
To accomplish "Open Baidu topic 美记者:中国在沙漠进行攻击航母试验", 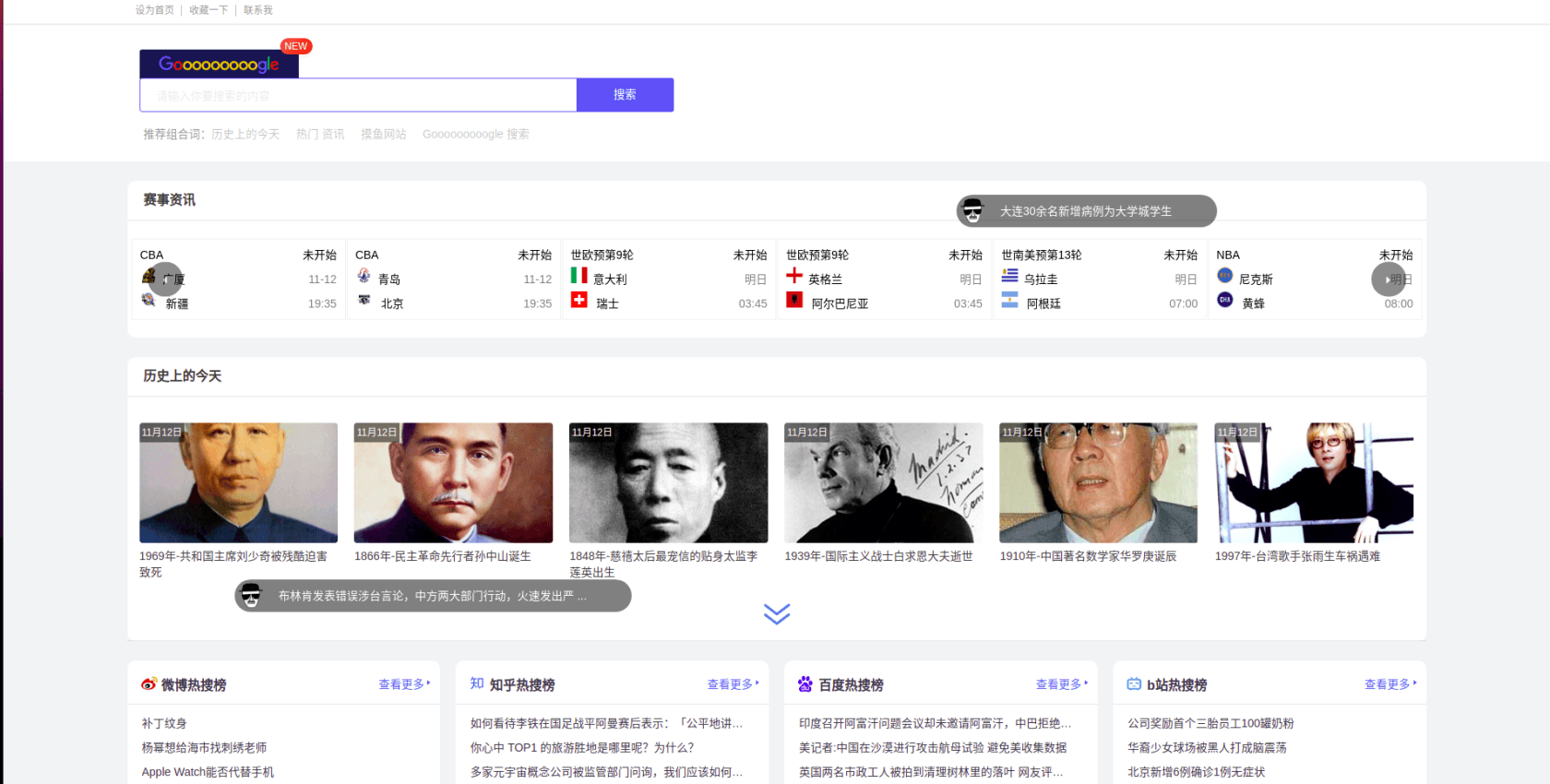I will pyautogui.click(x=933, y=748).
